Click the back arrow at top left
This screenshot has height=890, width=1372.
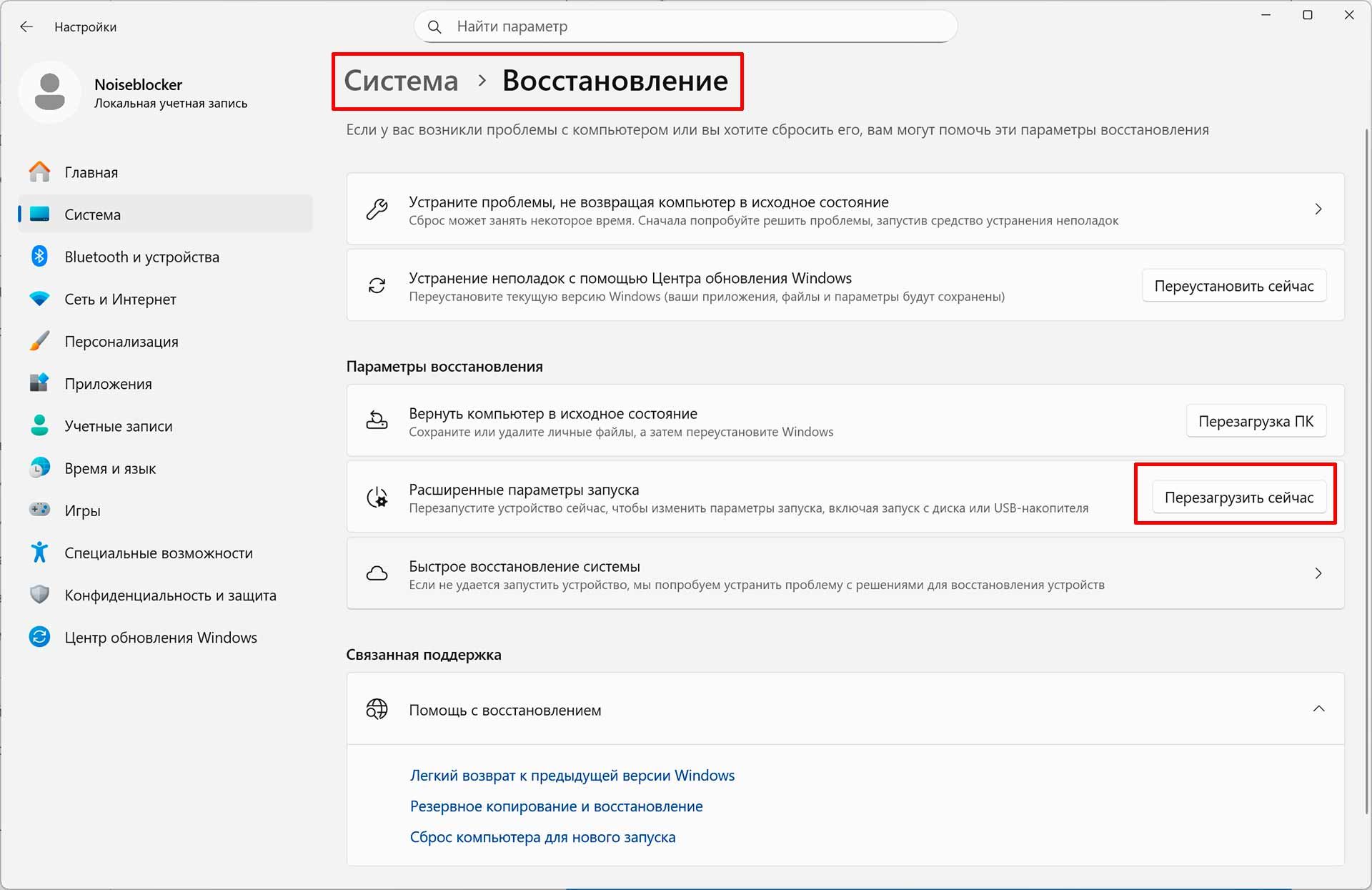point(26,26)
